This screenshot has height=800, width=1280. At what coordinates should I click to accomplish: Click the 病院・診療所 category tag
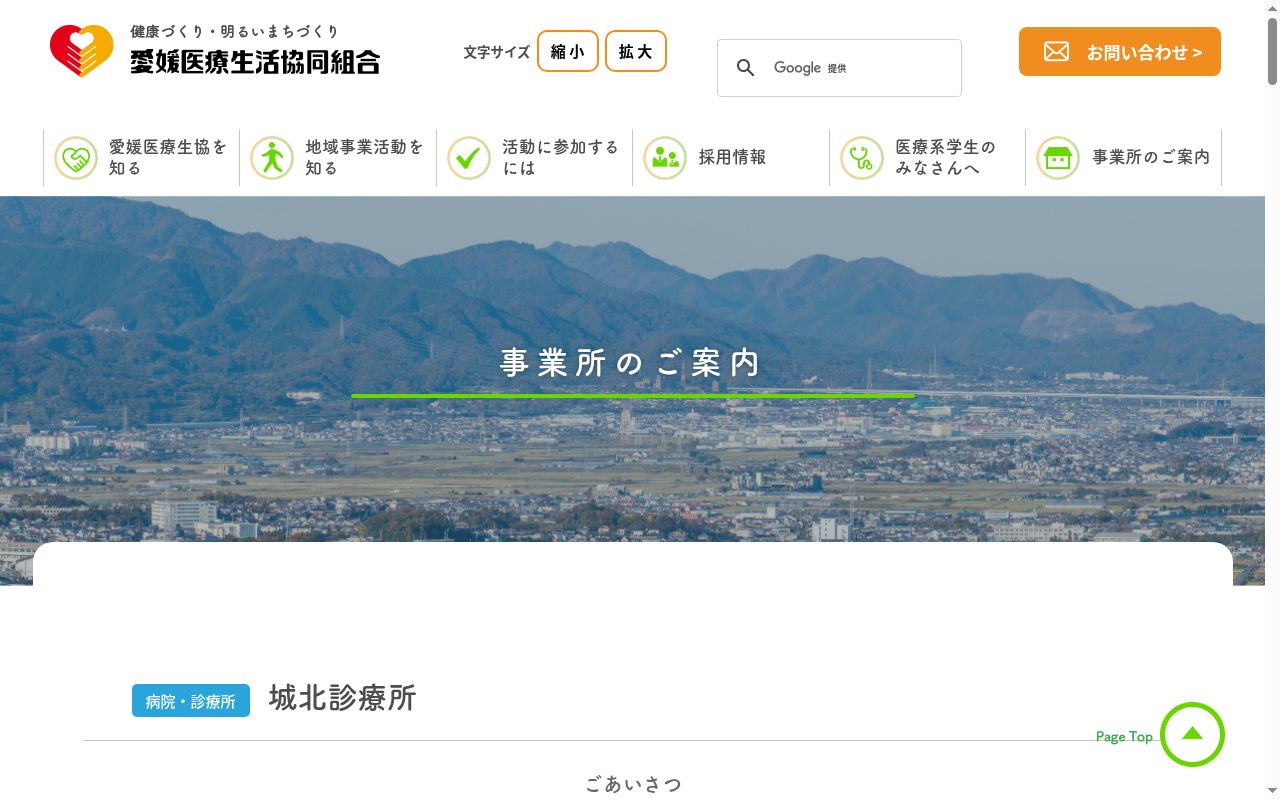191,701
